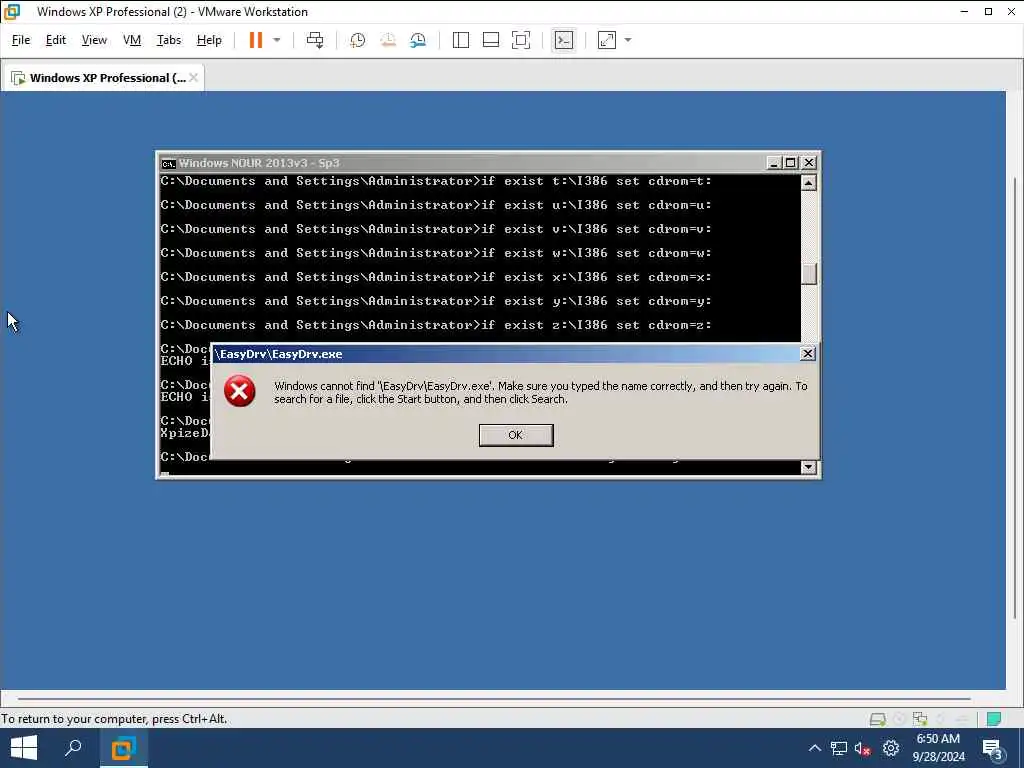The image size is (1024, 768).
Task: Click the CD/DVD device status icon
Action: (x=899, y=719)
